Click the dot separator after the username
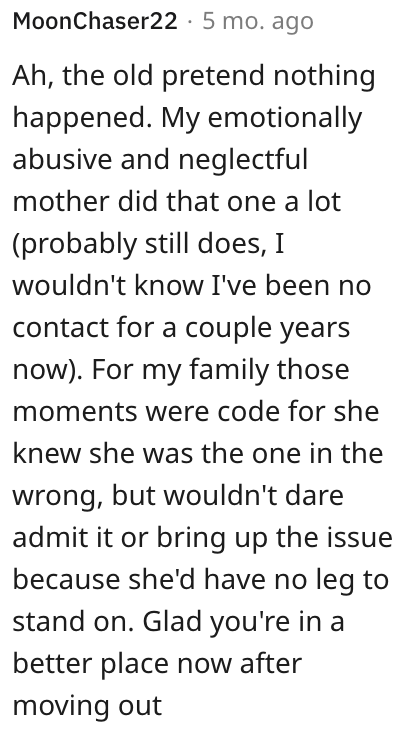Viewport: 420px width, 732px height. [x=190, y=22]
